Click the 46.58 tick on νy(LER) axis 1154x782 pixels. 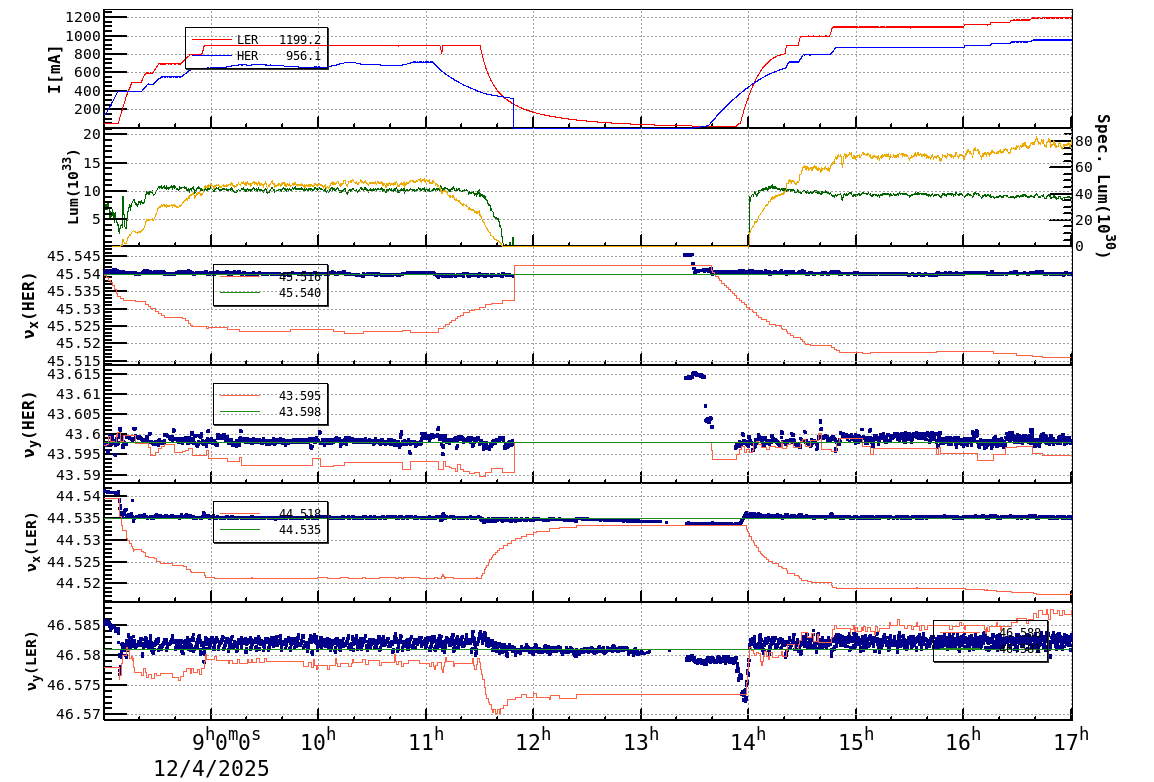(x=79, y=655)
